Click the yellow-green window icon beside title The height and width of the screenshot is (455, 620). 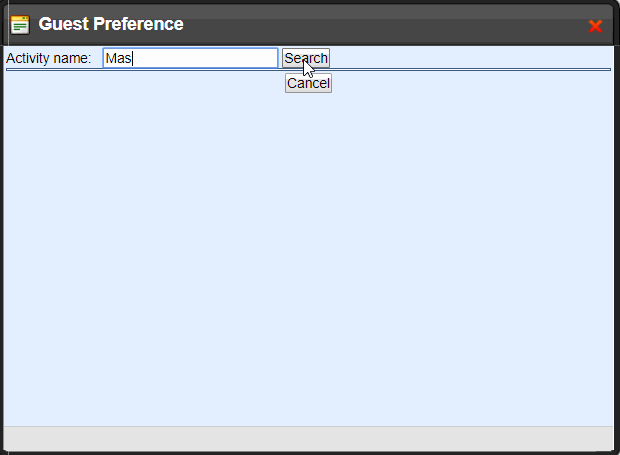(x=20, y=25)
